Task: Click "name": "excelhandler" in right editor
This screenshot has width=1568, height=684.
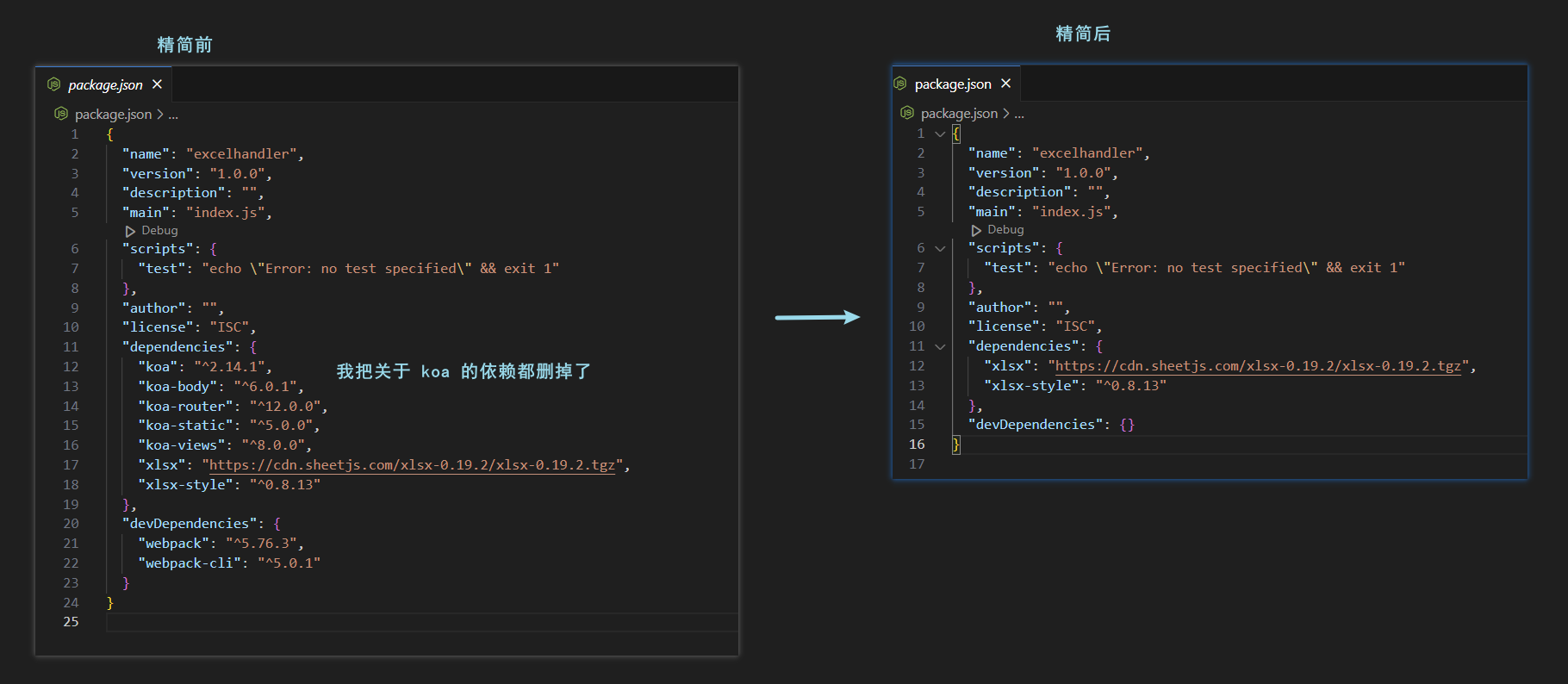Action: (x=1059, y=153)
